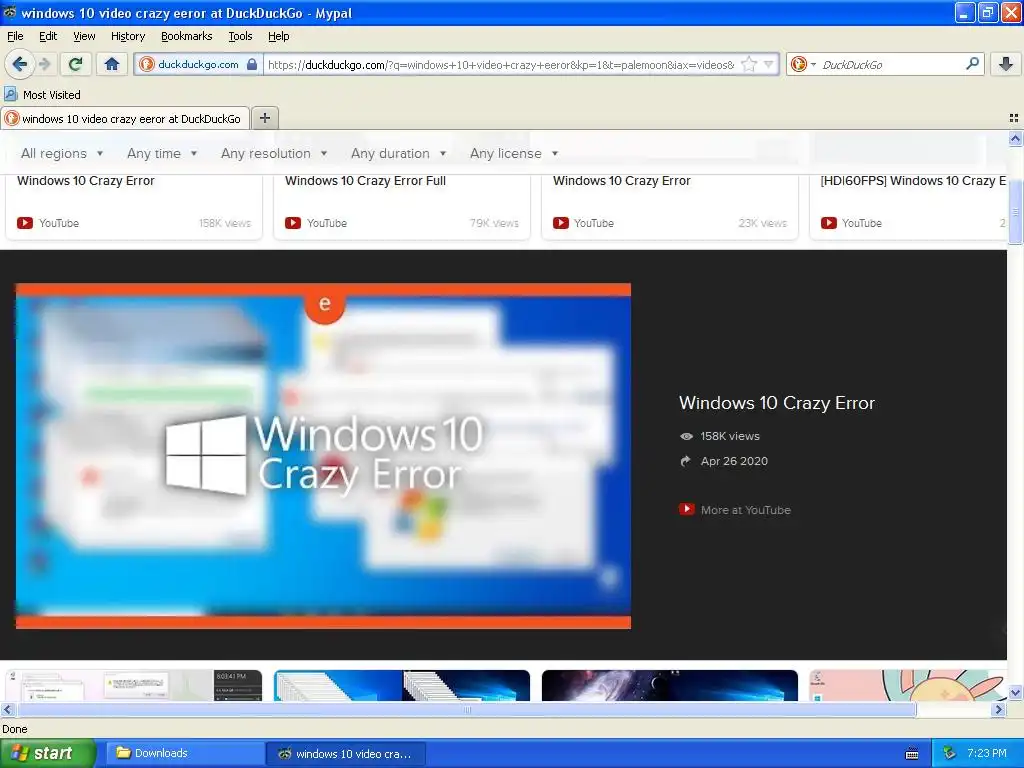Click the horizontal scrollbar thumb
Viewport: 1024px width, 768px height.
[x=467, y=709]
